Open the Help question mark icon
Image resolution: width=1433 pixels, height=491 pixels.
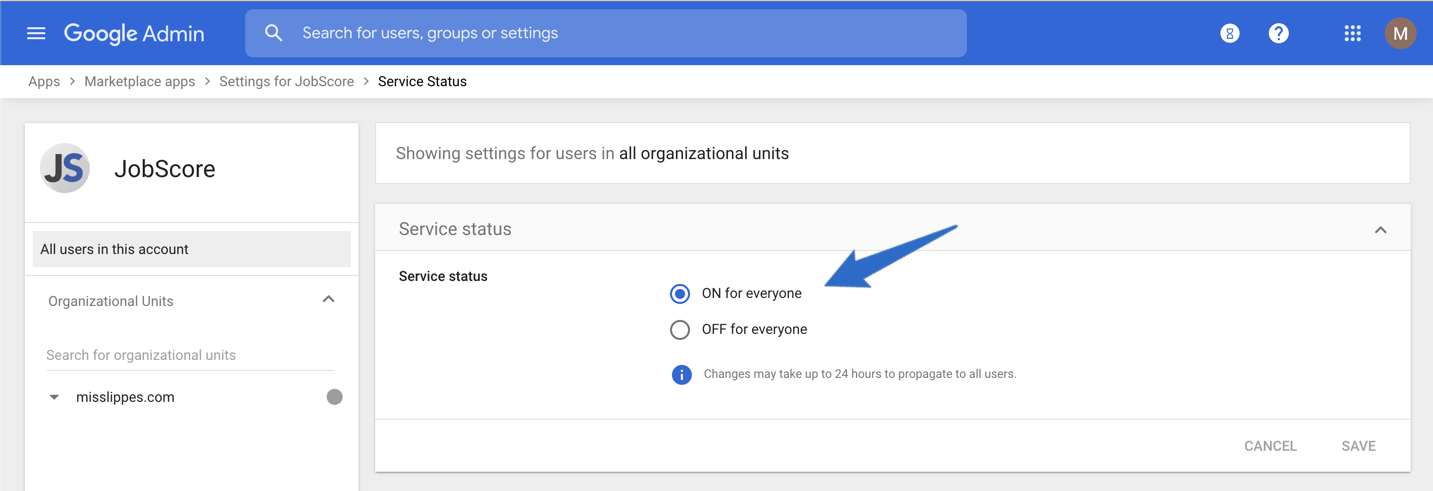click(x=1279, y=33)
